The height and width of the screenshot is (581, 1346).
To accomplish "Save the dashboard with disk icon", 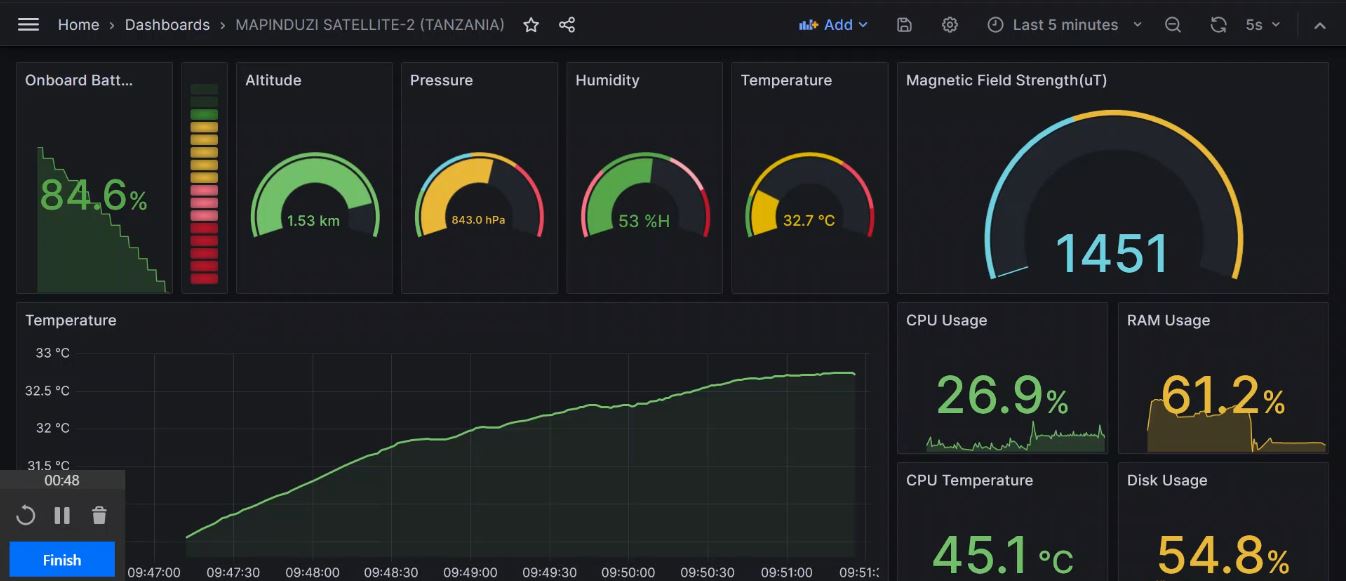I will [x=904, y=25].
